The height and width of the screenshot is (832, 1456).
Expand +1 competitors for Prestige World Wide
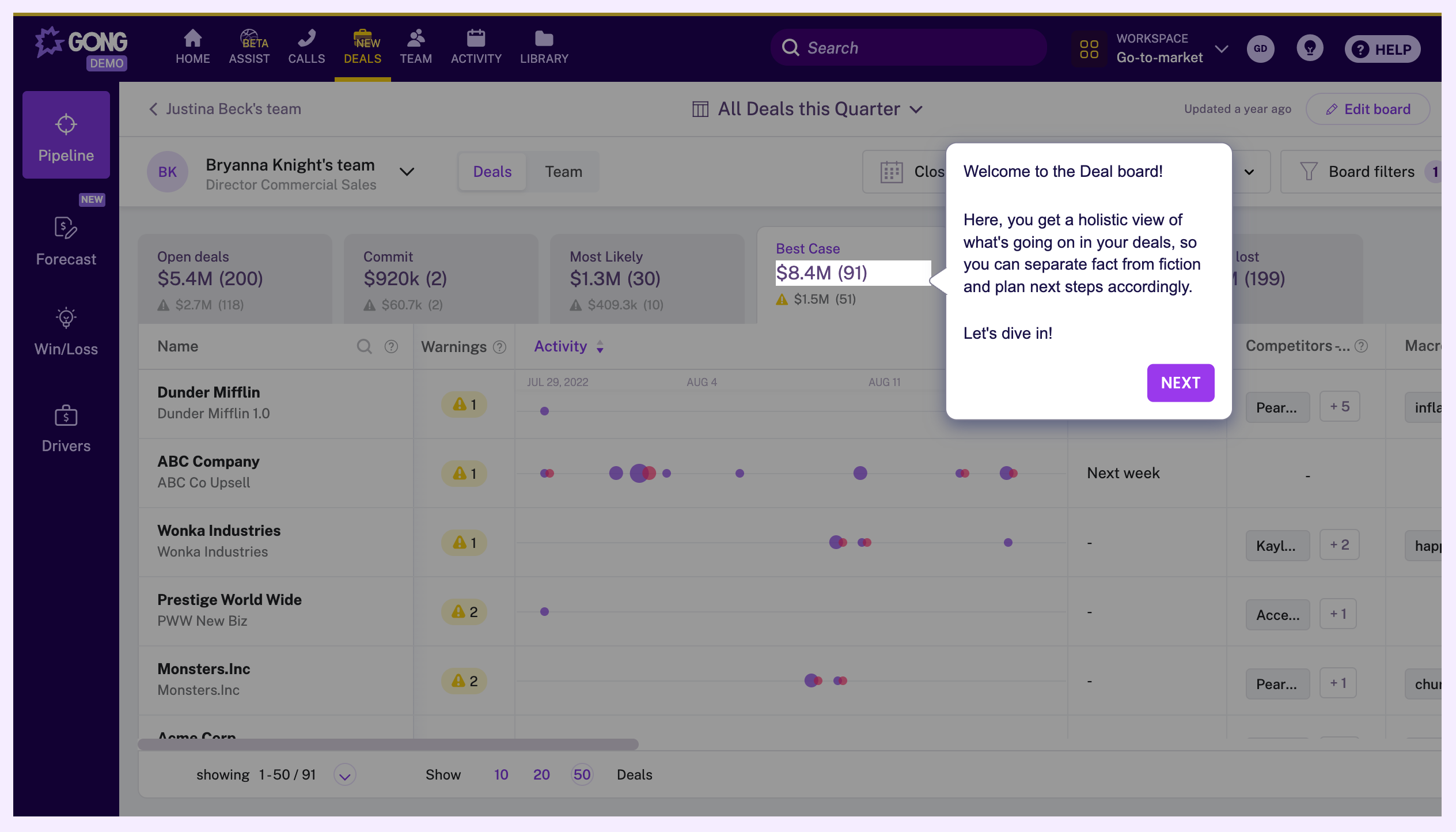click(1337, 614)
